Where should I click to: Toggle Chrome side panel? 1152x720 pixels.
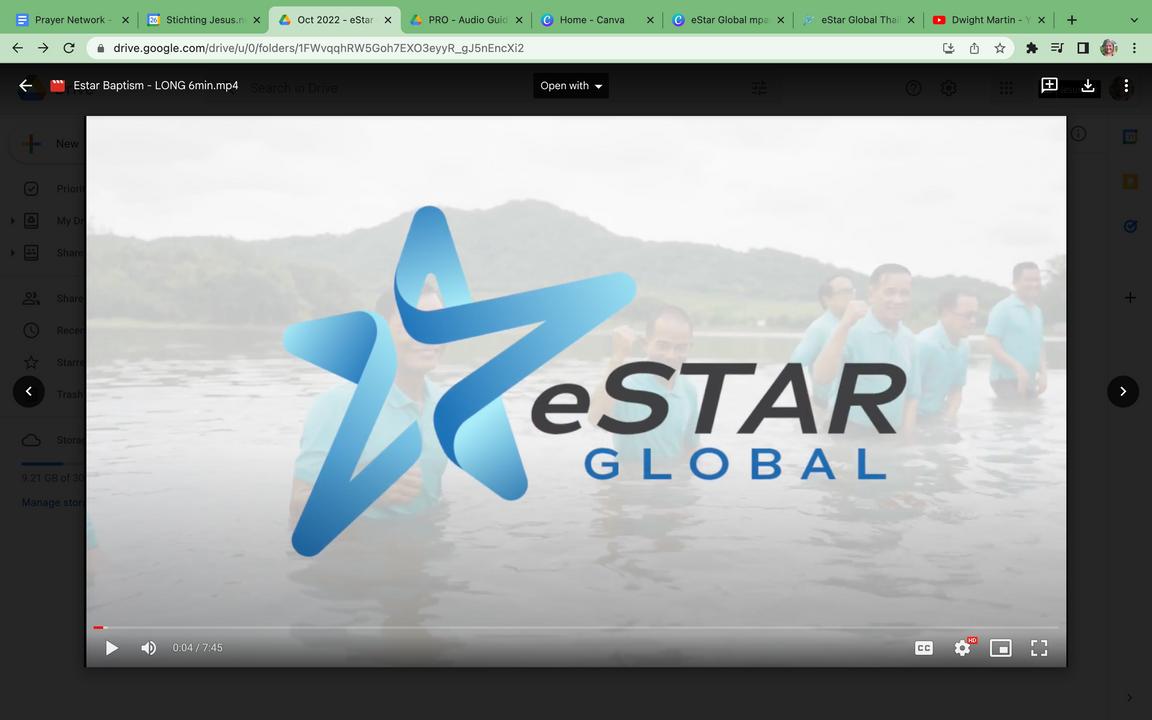(x=1083, y=48)
